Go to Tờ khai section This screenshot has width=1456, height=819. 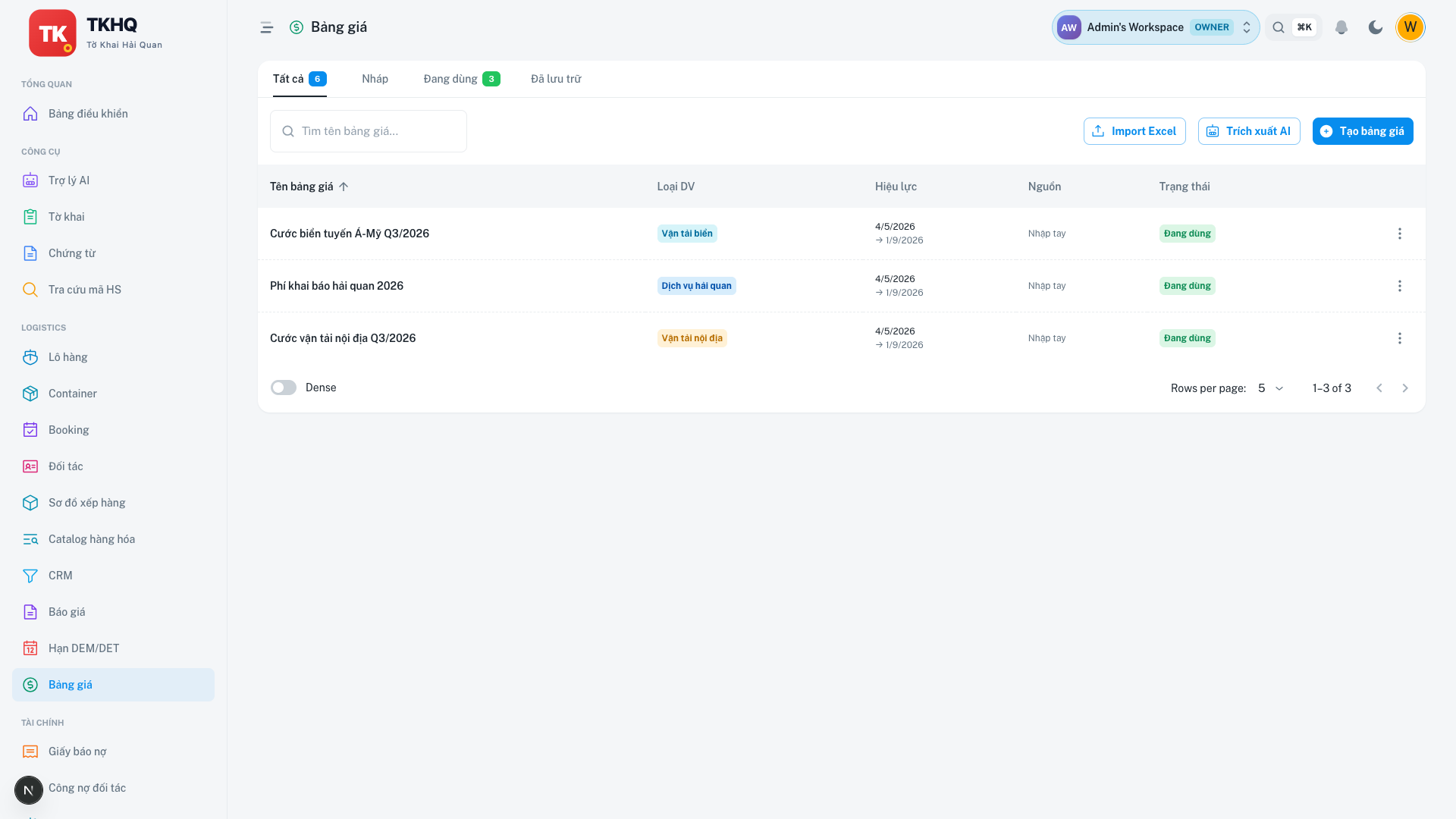pos(113,217)
